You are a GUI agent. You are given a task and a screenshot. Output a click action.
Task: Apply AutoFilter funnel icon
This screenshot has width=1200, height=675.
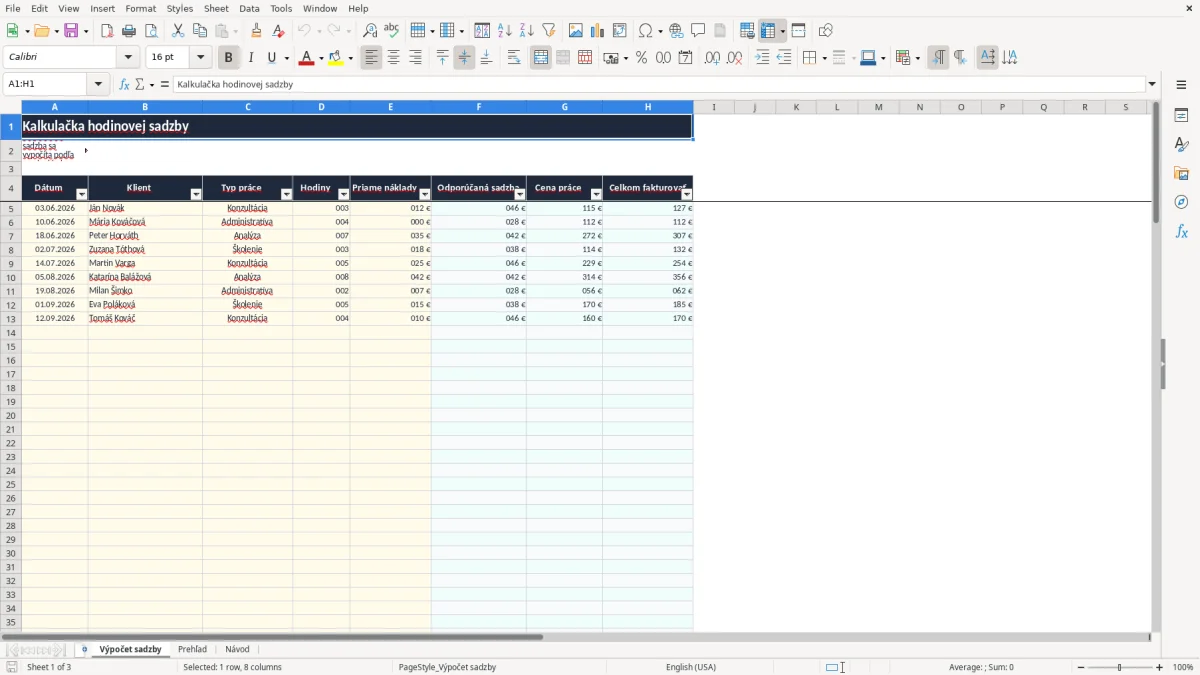tap(549, 31)
